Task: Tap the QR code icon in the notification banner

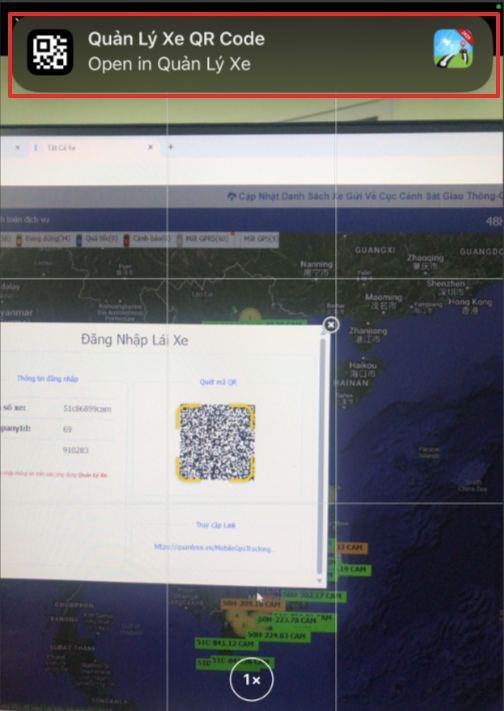Action: pyautogui.click(x=50, y=52)
